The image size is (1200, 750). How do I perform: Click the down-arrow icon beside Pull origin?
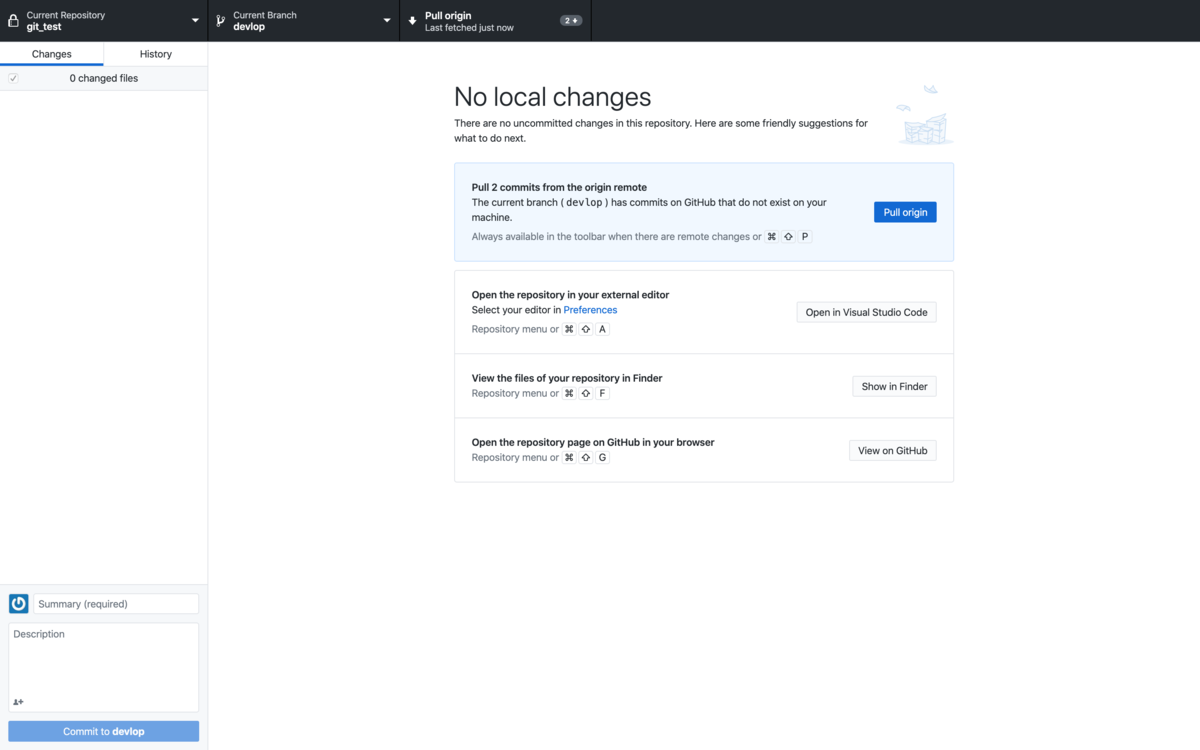coord(412,20)
